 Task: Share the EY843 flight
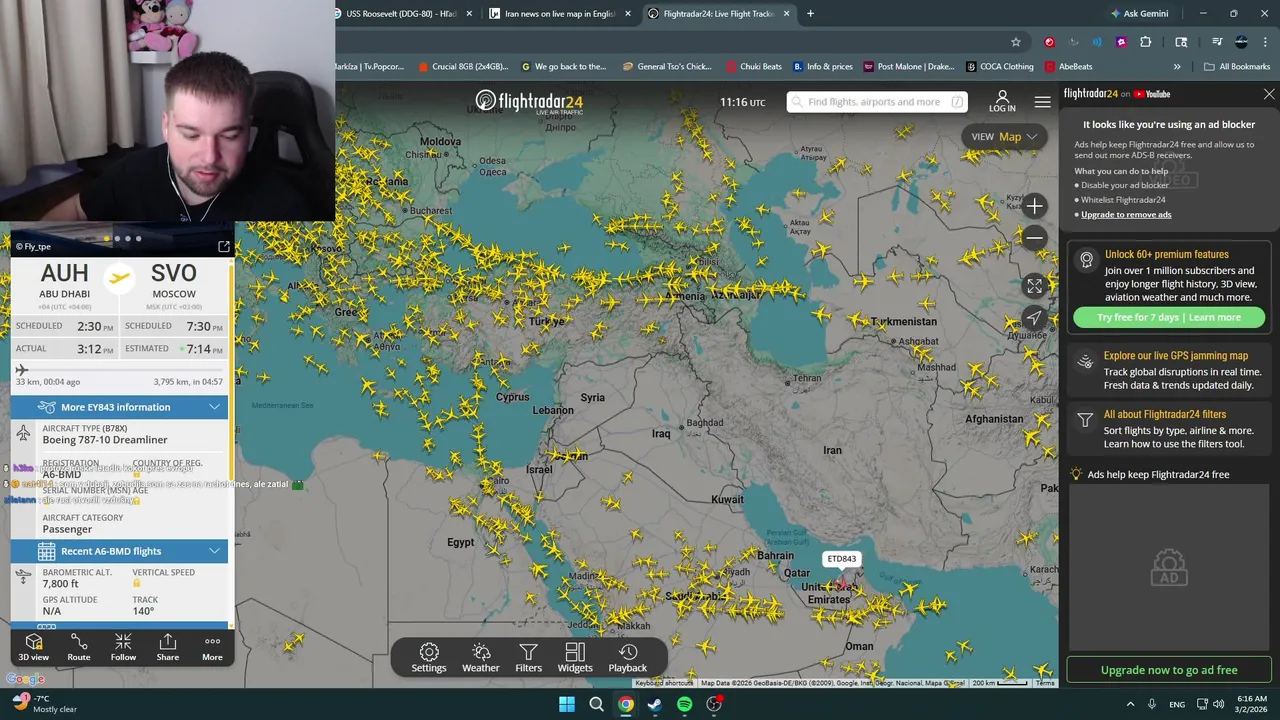(x=168, y=647)
